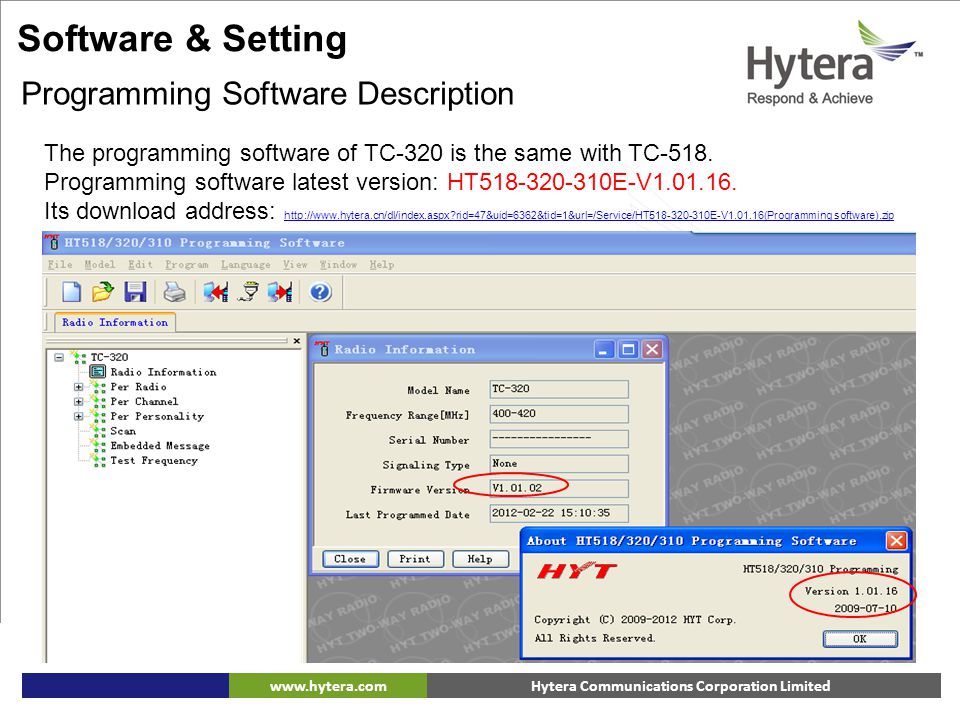Expand the Per Channel tree node
Viewport: 960px width, 720px height.
[x=78, y=402]
